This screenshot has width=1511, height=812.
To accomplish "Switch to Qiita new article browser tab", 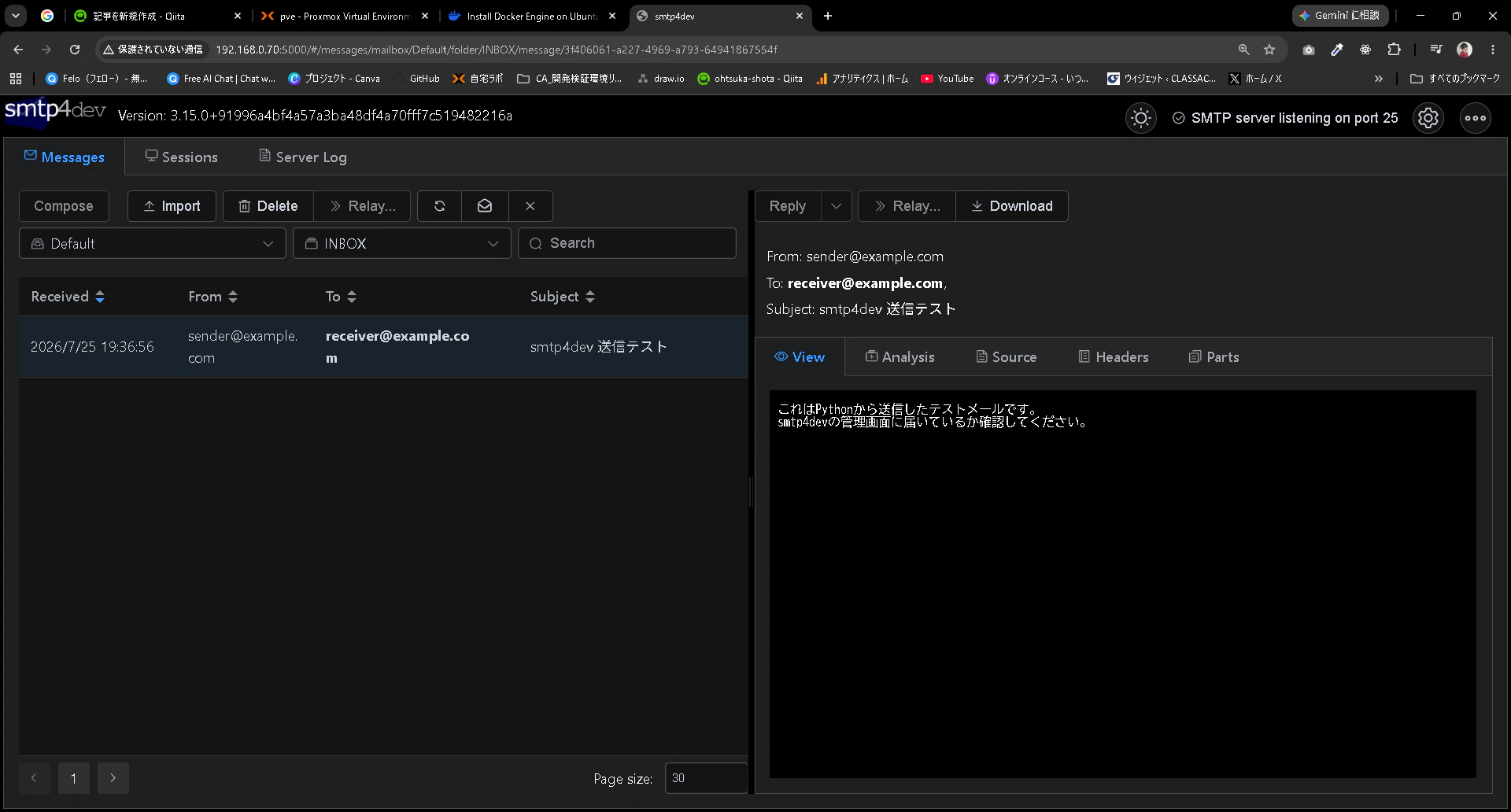I will pyautogui.click(x=157, y=16).
